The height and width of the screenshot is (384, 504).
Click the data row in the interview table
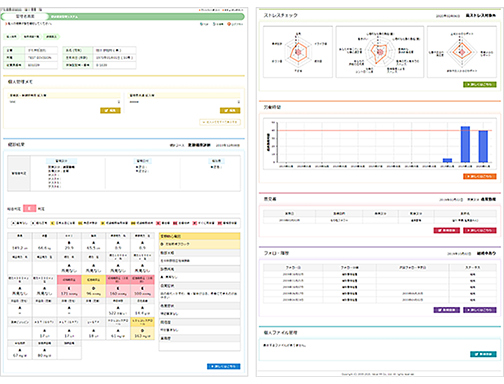click(x=380, y=220)
